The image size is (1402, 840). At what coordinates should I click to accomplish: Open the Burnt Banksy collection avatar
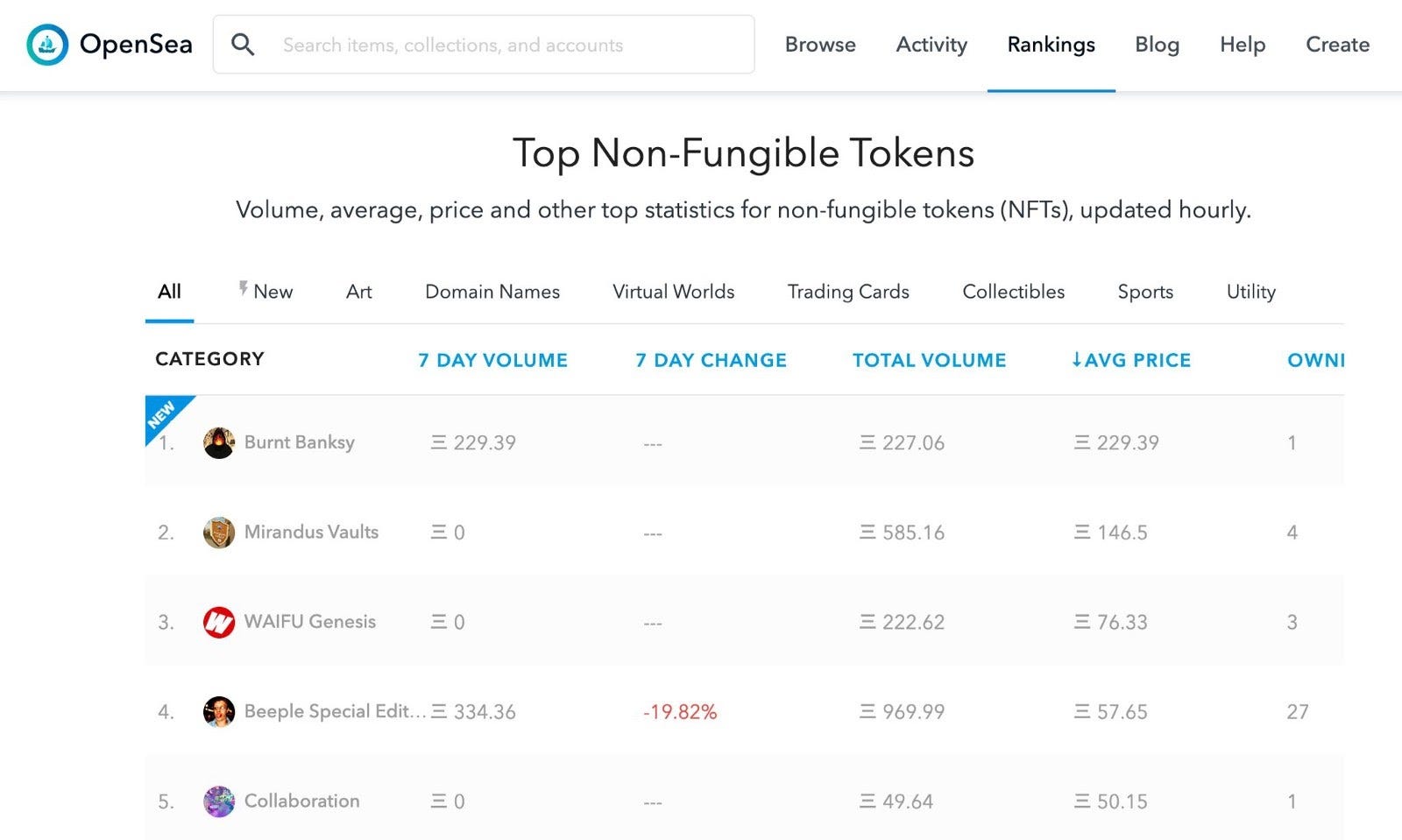point(219,443)
